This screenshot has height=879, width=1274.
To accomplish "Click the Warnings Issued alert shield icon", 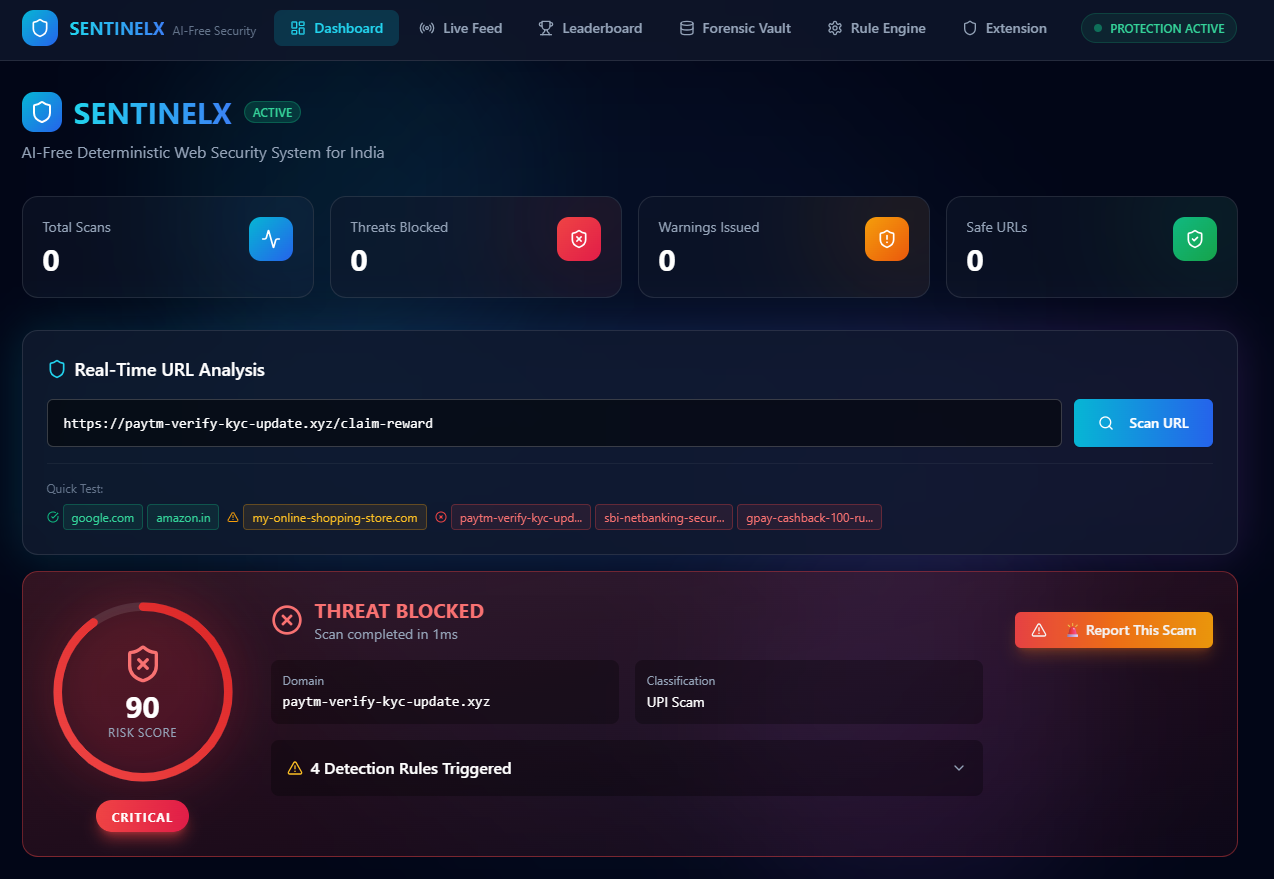I will tap(887, 239).
